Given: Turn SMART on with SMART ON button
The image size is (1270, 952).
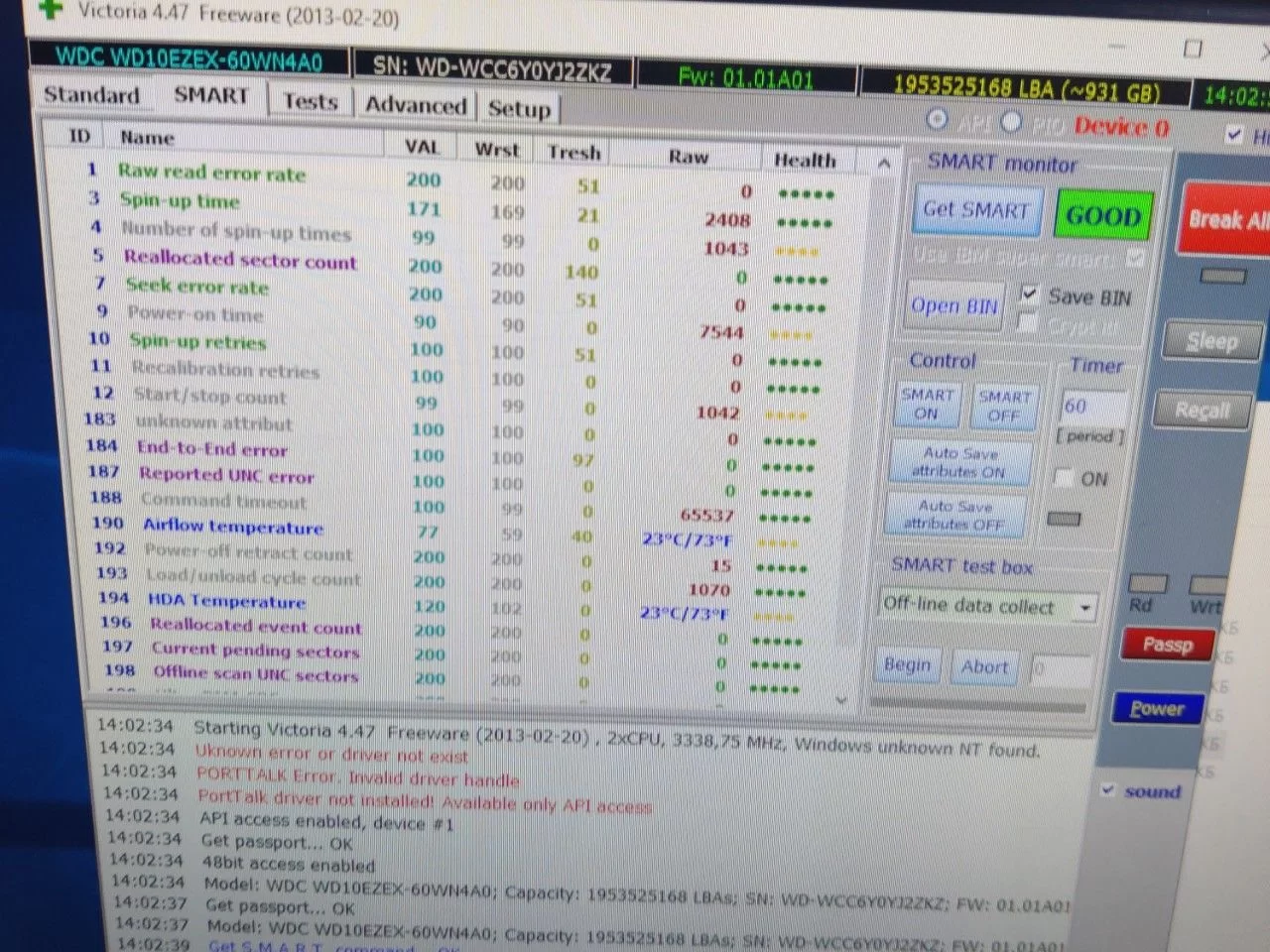Looking at the screenshot, I should (927, 404).
